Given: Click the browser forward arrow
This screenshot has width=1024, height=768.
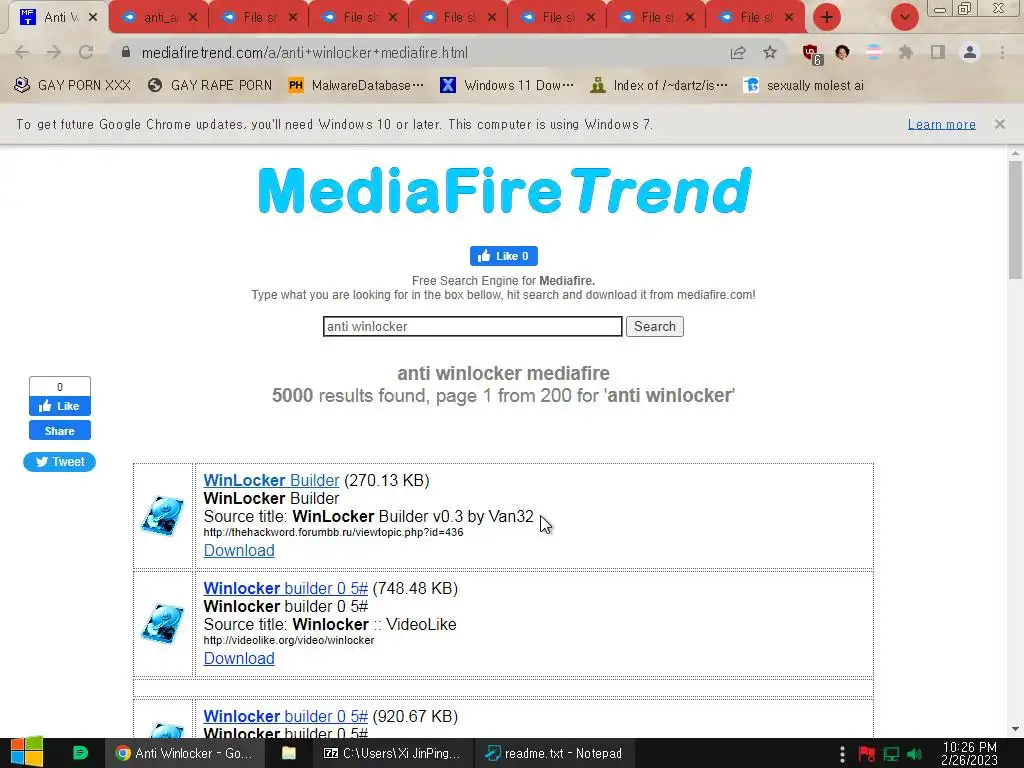Looking at the screenshot, I should coord(54,53).
